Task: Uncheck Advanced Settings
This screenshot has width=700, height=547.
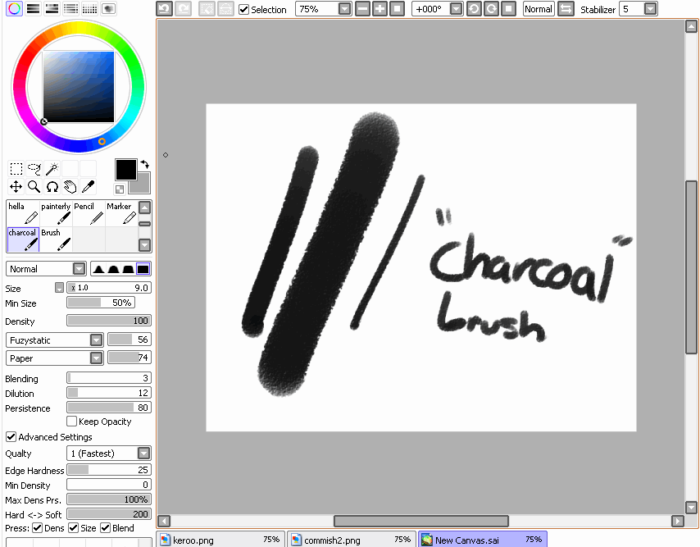Action: pyautogui.click(x=11, y=437)
